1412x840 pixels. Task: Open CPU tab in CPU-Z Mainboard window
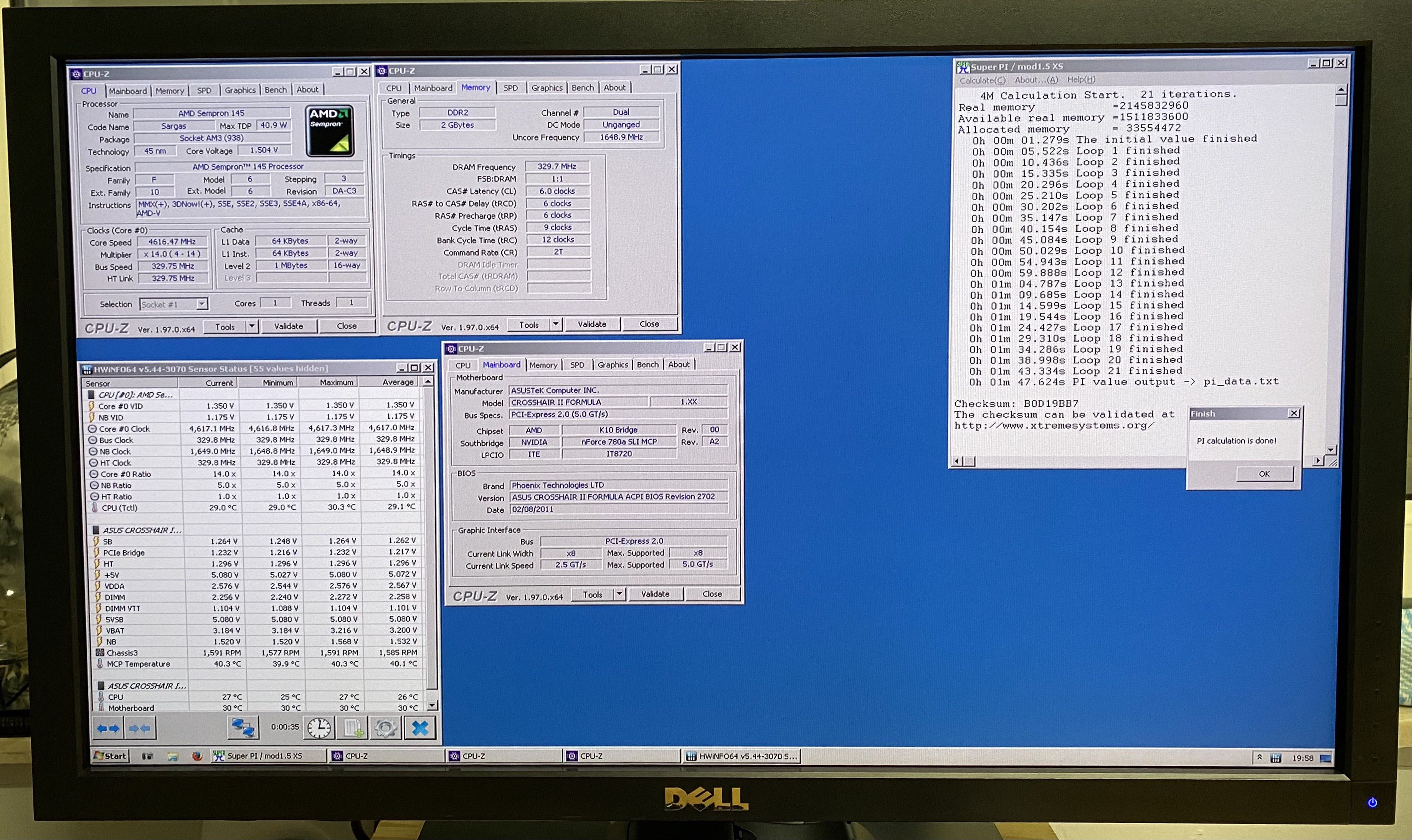(x=463, y=365)
